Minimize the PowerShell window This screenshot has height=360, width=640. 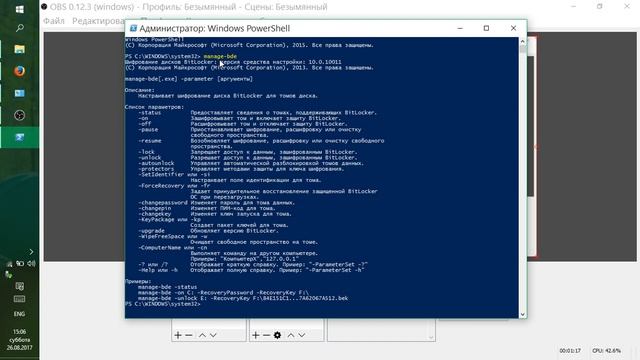[460, 28]
